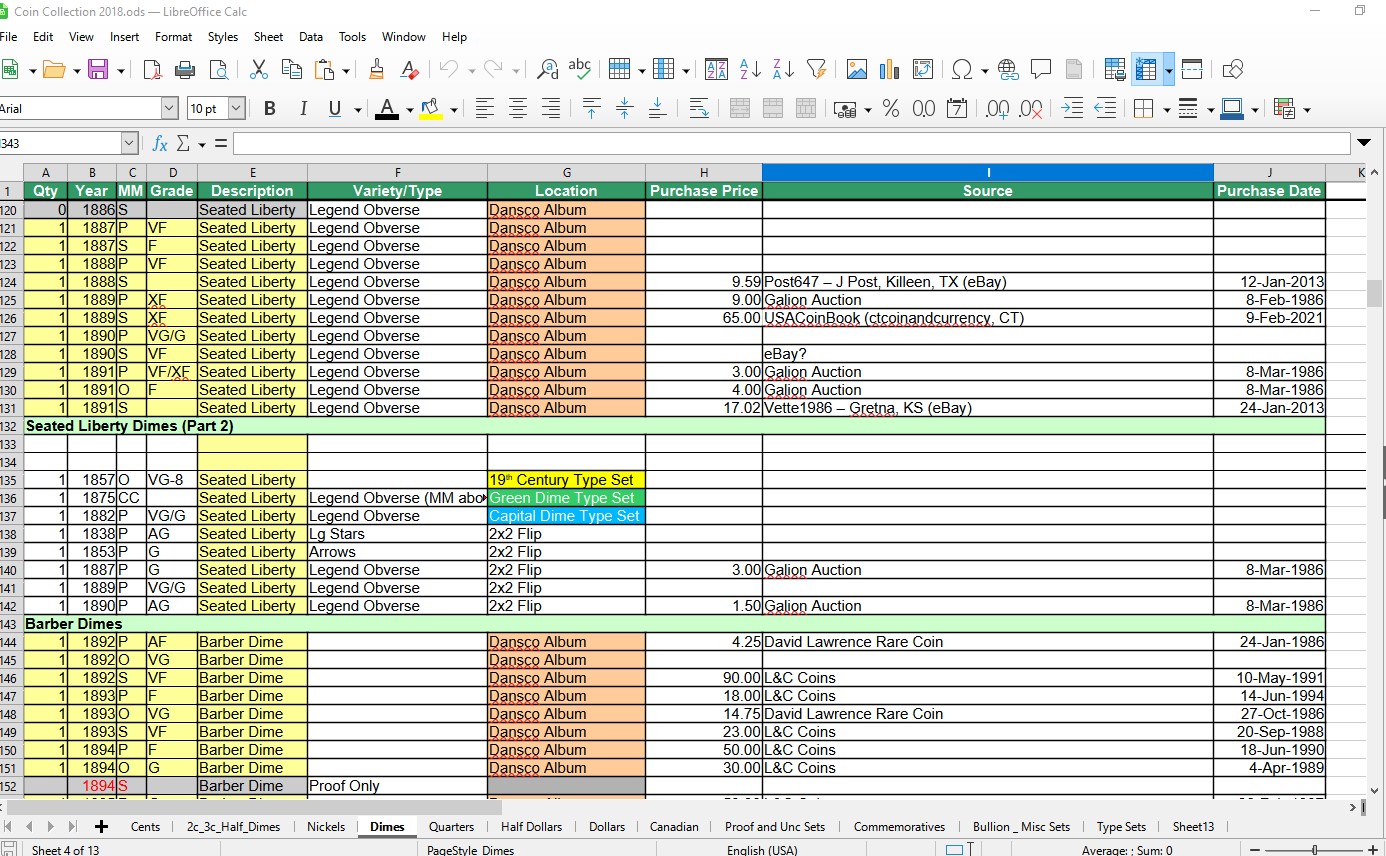Toggle underline formatting
Screen dimensions: 1386x856
[333, 108]
